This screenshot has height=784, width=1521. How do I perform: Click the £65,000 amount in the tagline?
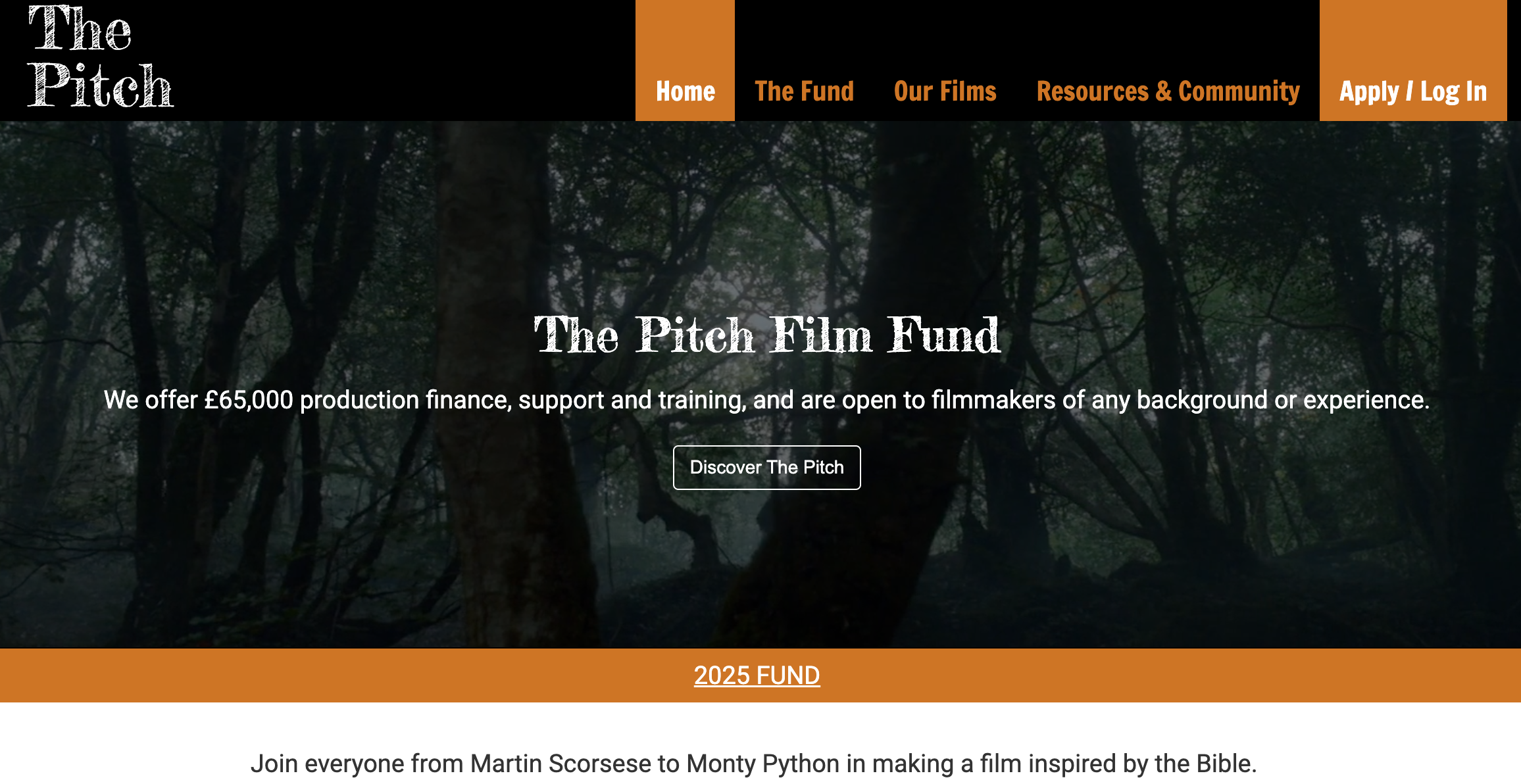pyautogui.click(x=248, y=400)
